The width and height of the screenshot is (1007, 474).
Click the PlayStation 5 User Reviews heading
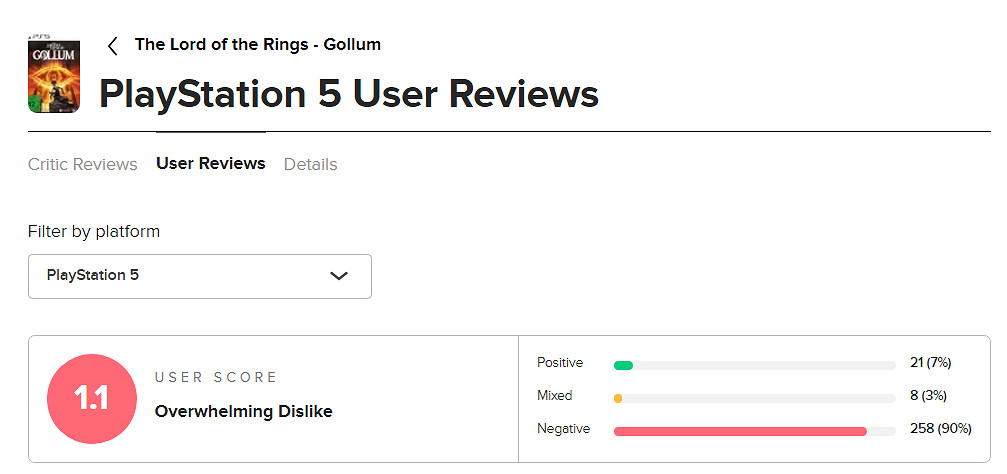(348, 95)
